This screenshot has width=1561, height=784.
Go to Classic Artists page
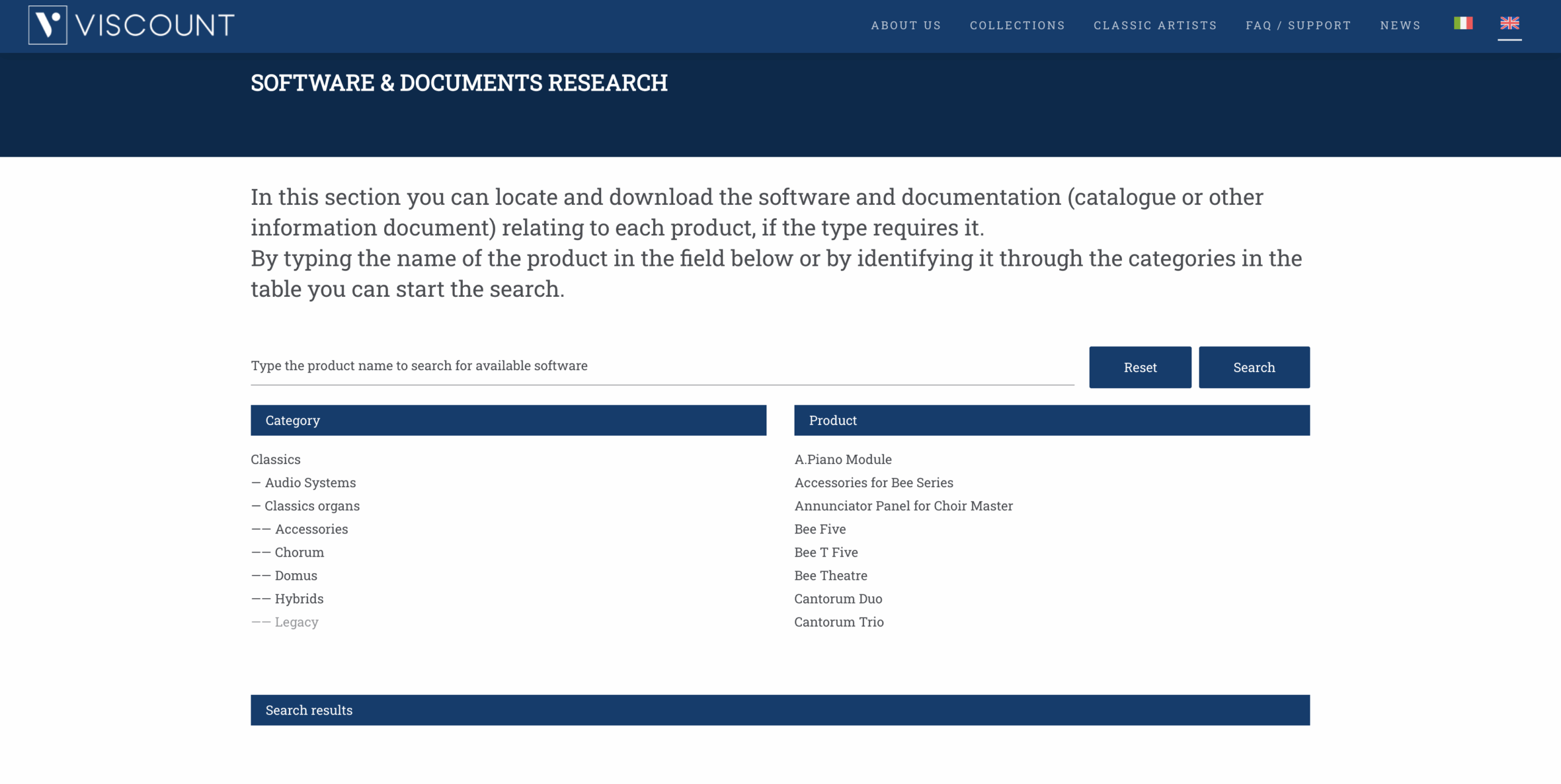1155,26
